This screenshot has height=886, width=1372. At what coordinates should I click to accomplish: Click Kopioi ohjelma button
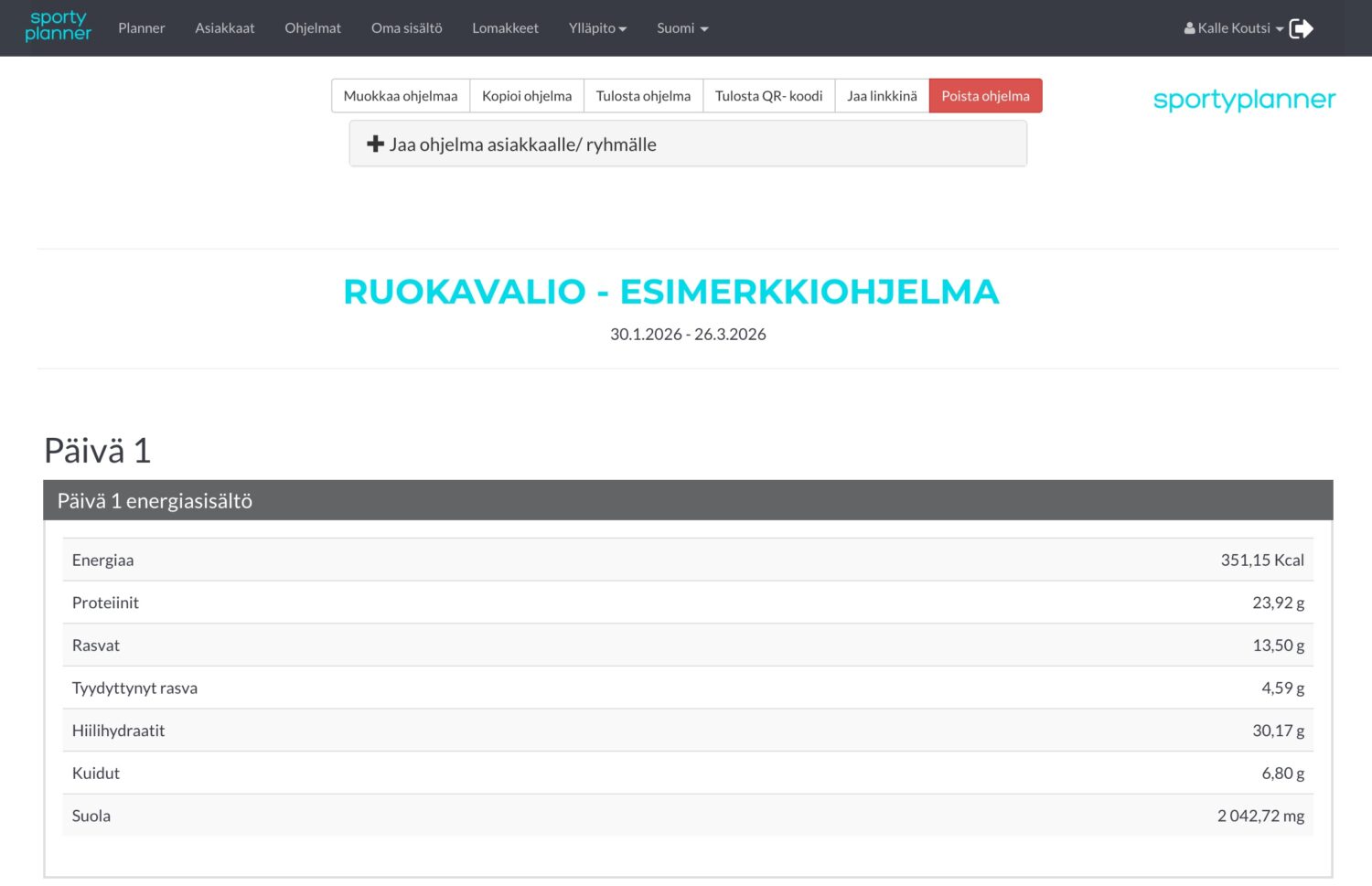527,95
